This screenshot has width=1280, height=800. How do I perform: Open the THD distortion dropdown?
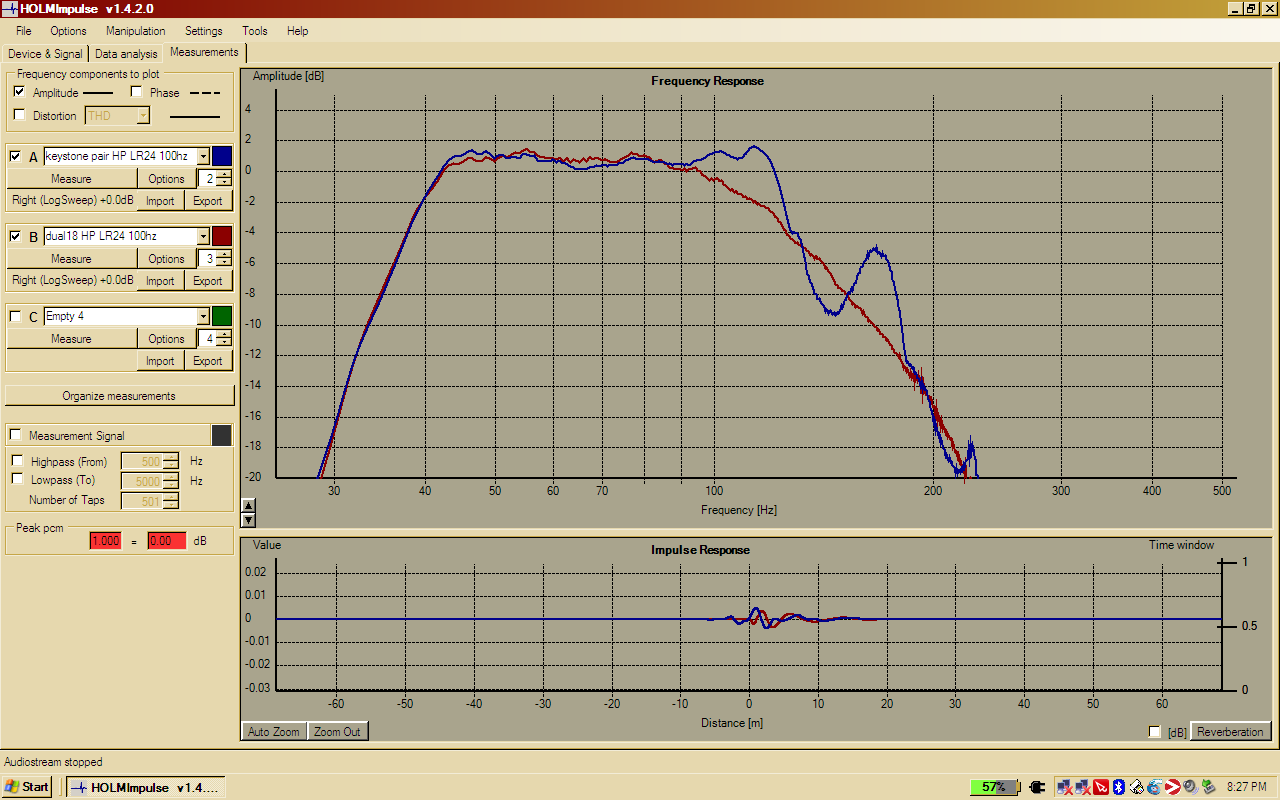143,116
